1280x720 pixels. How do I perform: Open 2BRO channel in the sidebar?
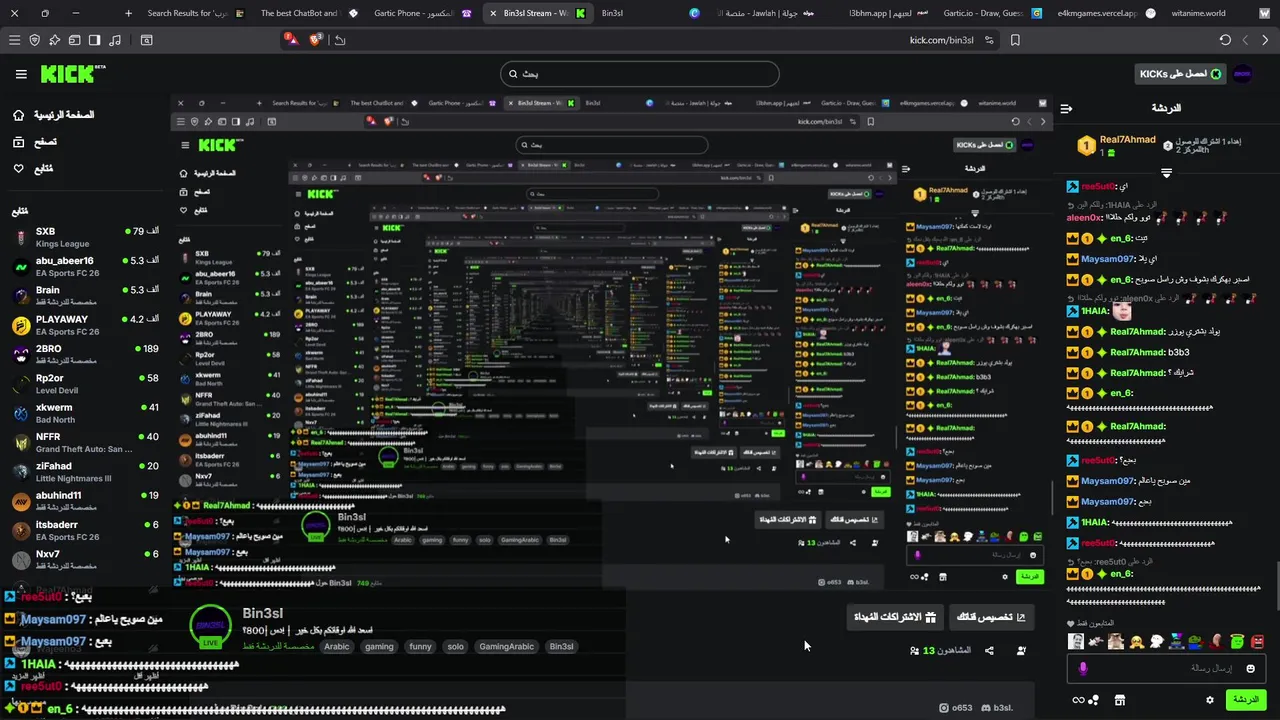pos(85,354)
